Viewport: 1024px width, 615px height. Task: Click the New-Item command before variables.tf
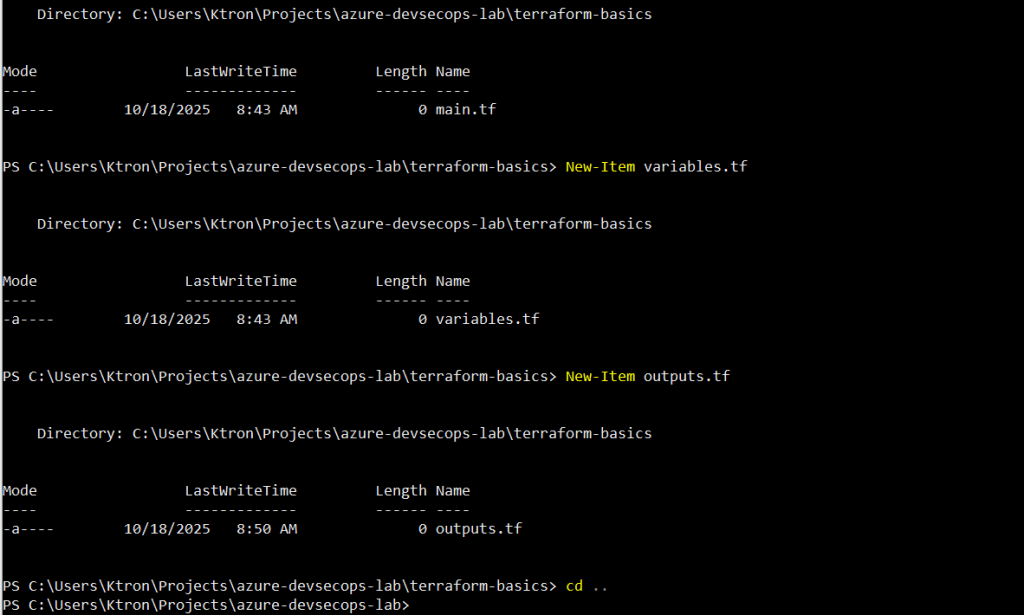point(600,167)
